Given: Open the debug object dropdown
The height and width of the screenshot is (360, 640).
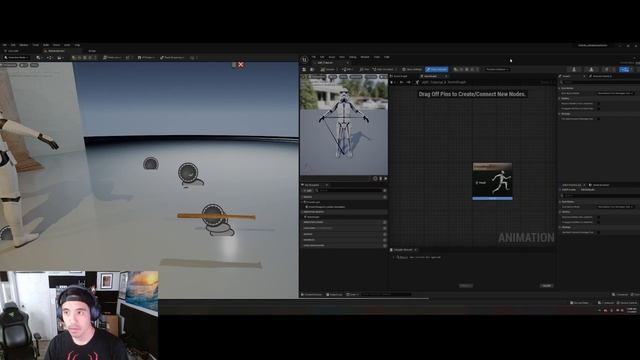Looking at the screenshot, I should [x=498, y=69].
